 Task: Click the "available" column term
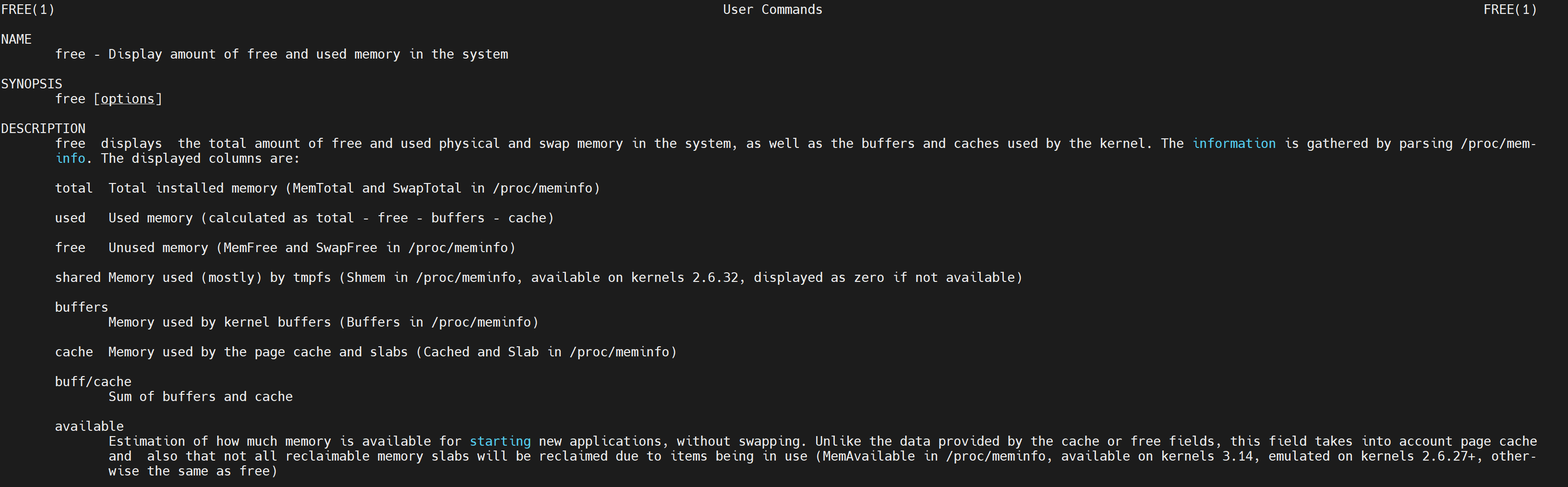pos(89,426)
